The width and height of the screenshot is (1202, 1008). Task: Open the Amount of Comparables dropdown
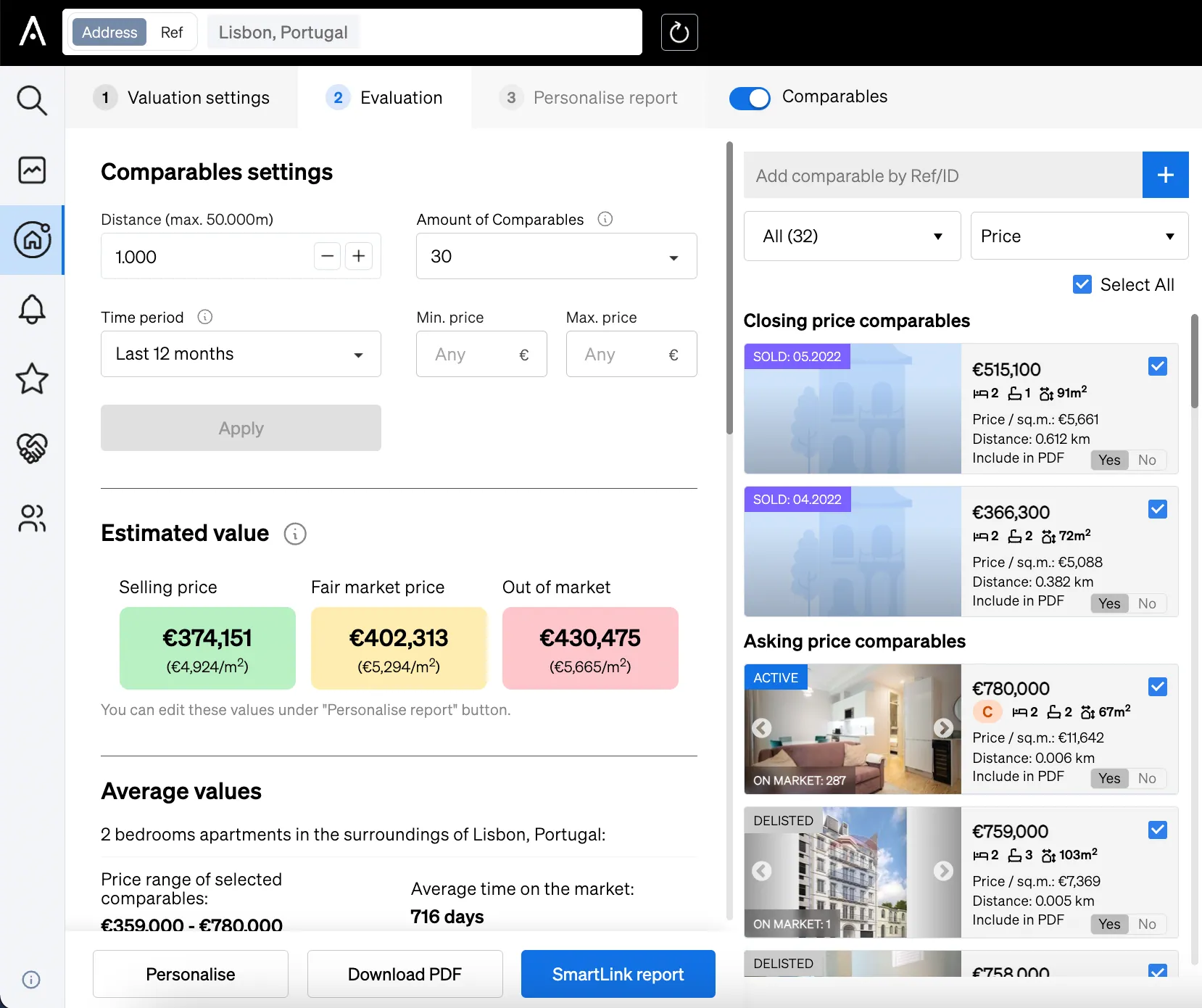pyautogui.click(x=557, y=256)
